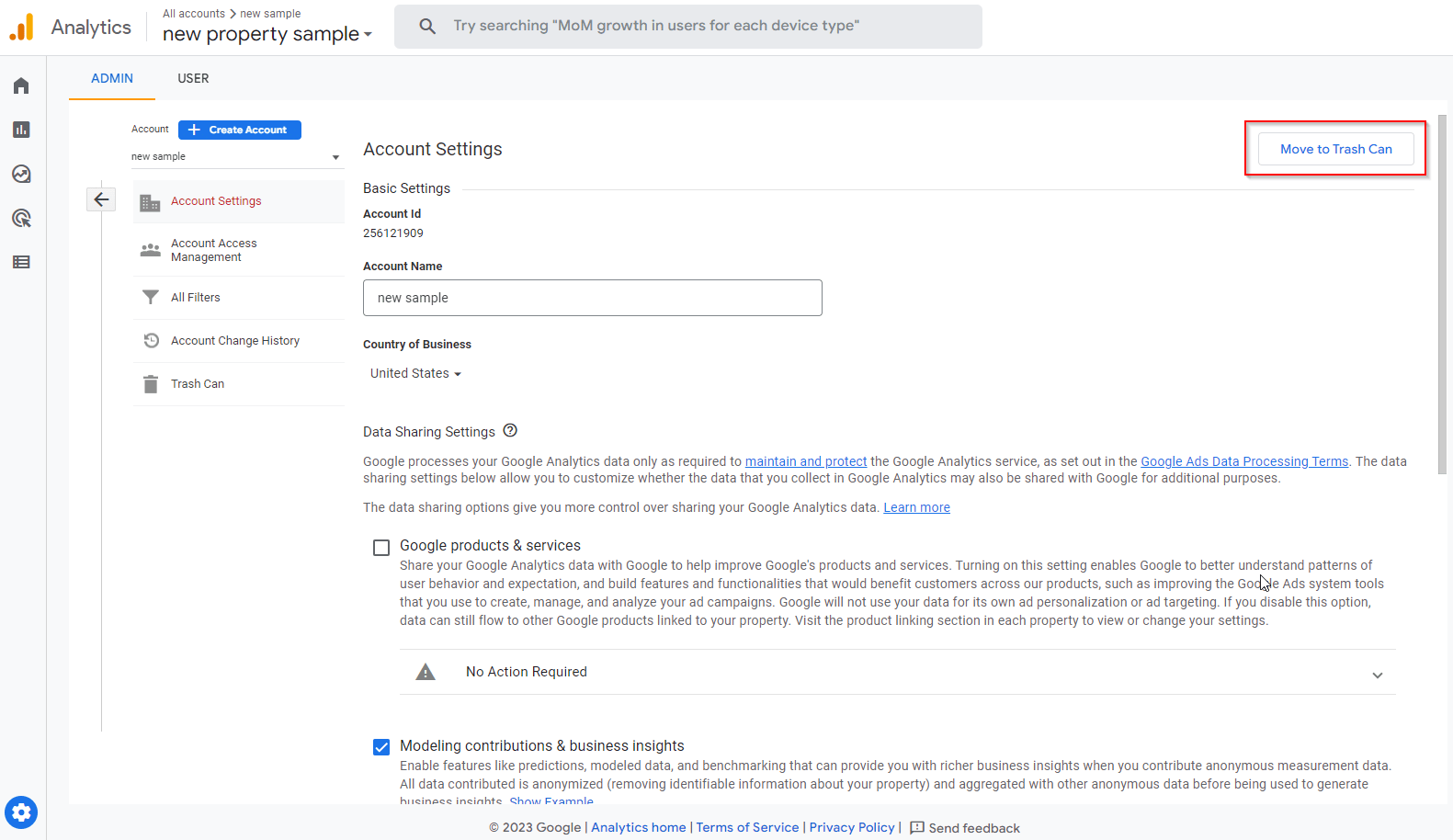This screenshot has height=840, width=1453.
Task: Click the Admin gear icon at bottom left
Action: tap(21, 812)
